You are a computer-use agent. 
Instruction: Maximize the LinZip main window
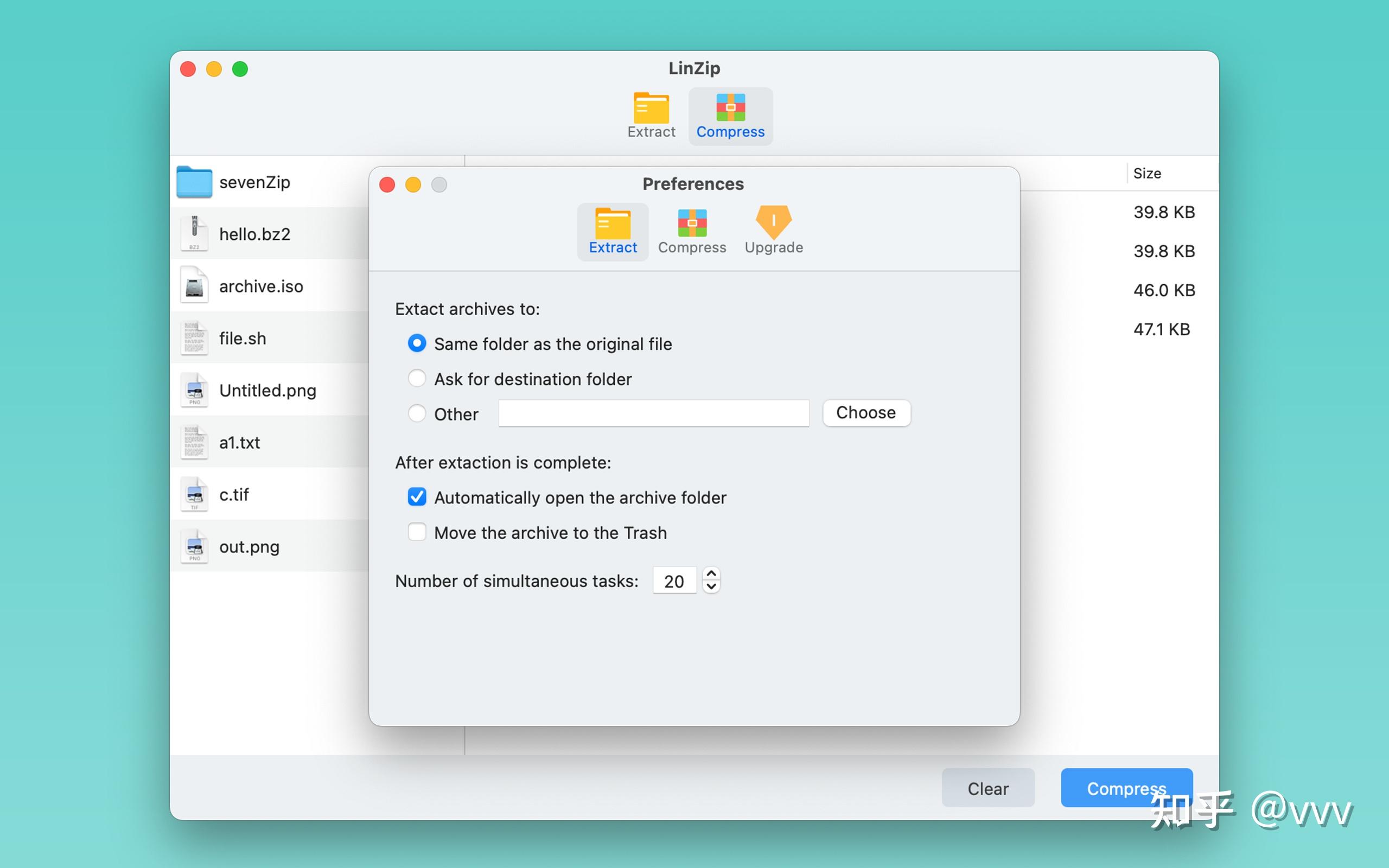240,69
